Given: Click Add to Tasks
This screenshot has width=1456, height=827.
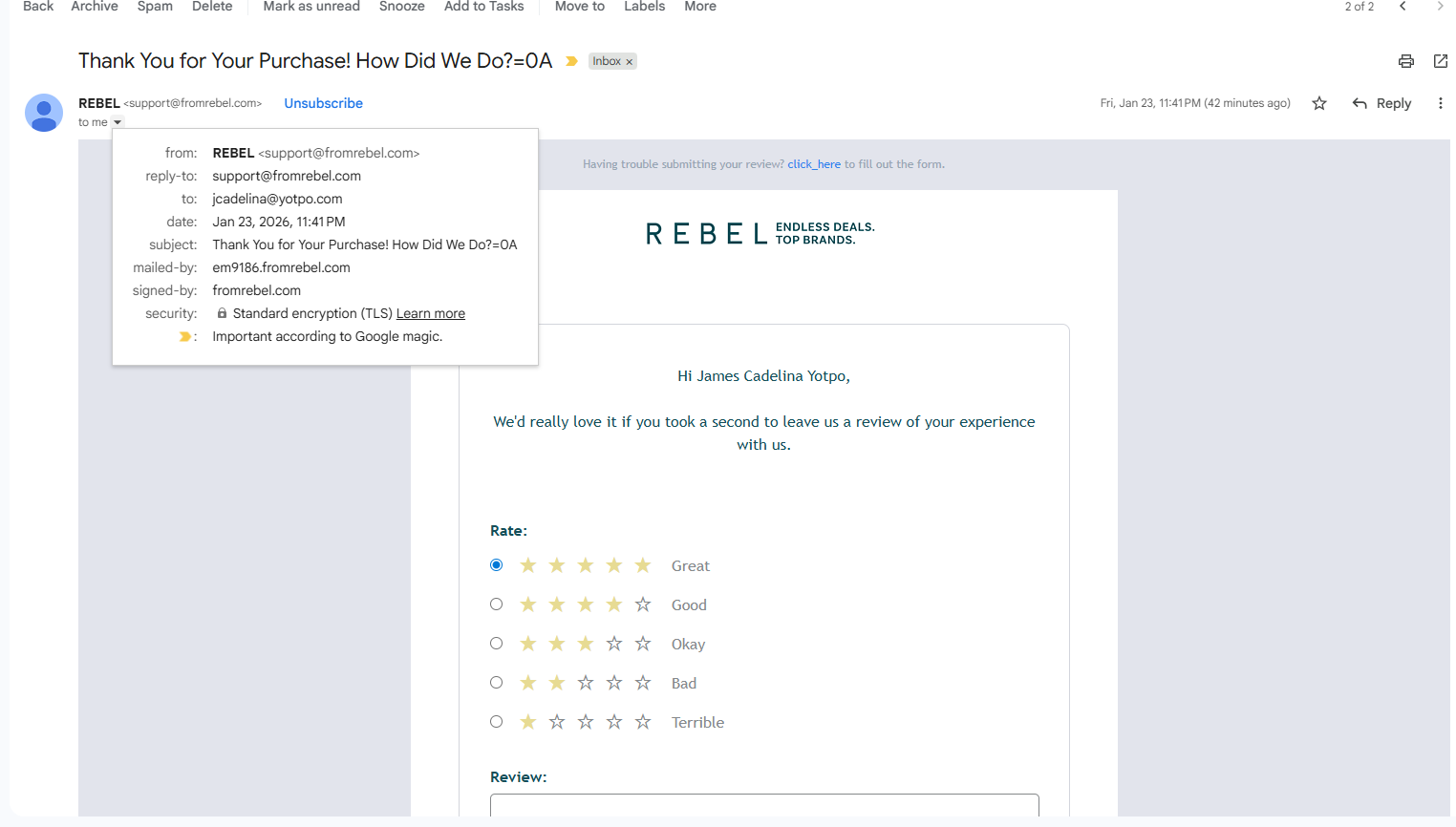Looking at the screenshot, I should click(484, 7).
